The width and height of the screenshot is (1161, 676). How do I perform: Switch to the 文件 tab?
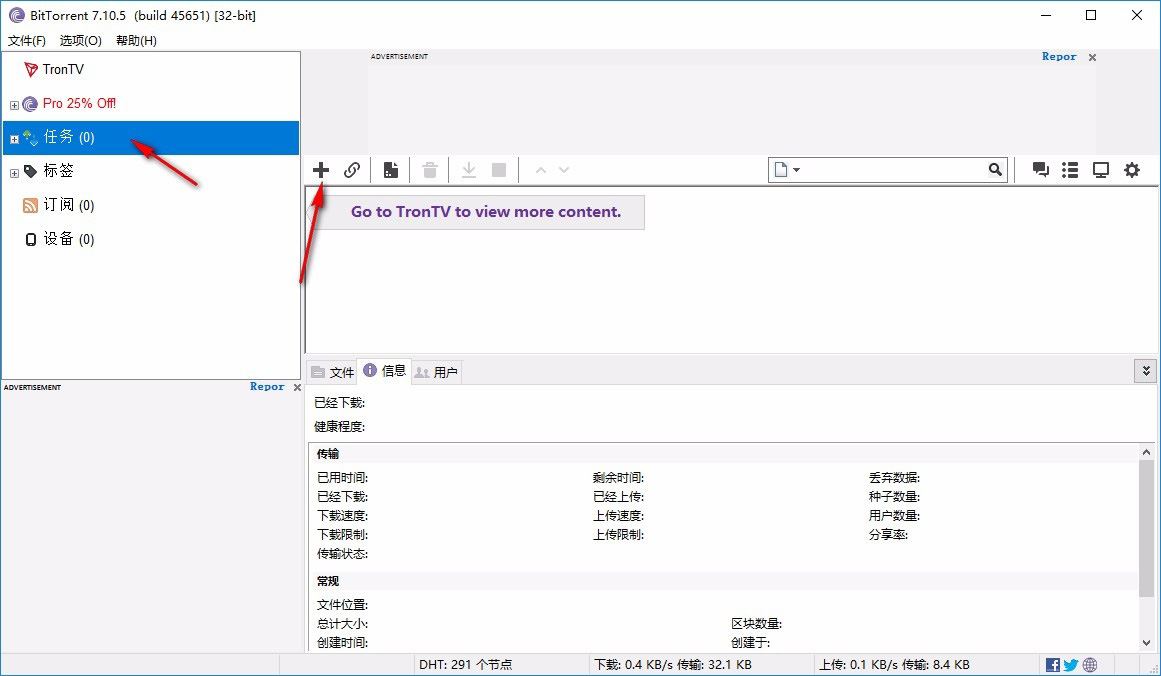(332, 372)
